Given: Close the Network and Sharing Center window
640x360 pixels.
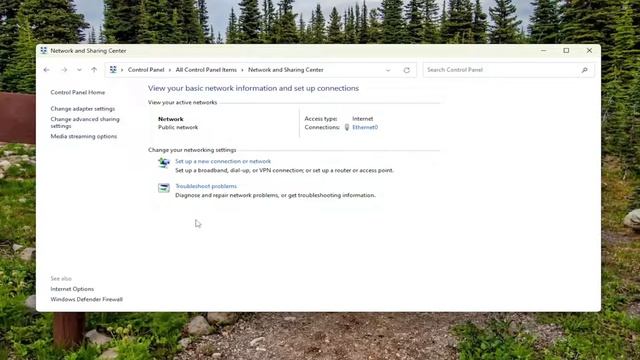Looking at the screenshot, I should pyautogui.click(x=589, y=51).
